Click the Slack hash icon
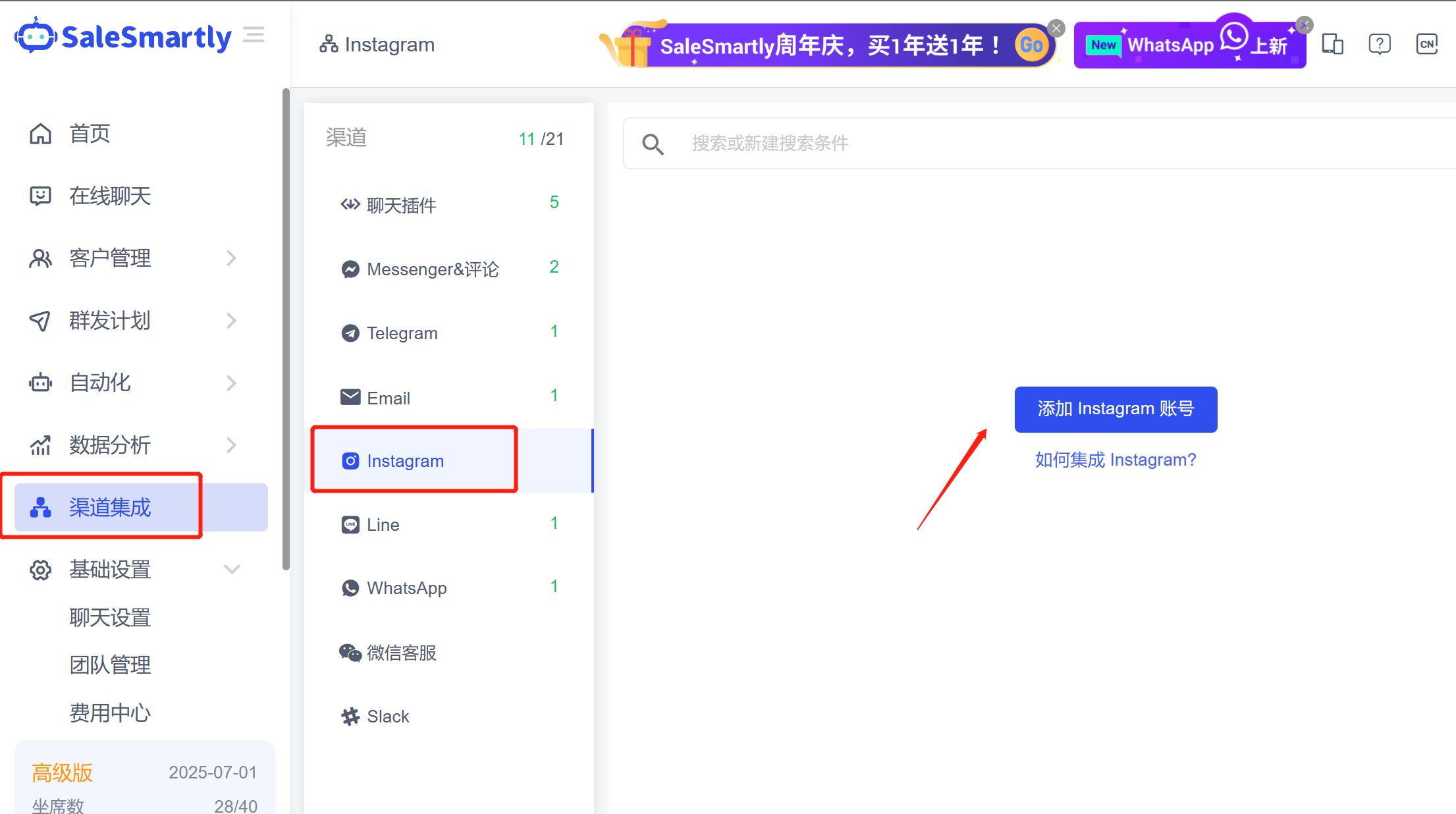Screen dimensions: 1456x814 (x=350, y=716)
